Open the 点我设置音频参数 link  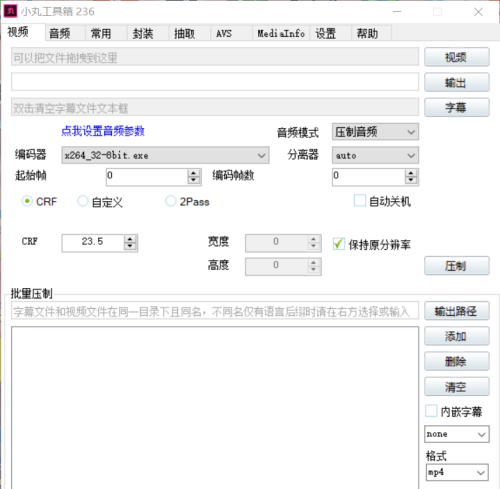[x=103, y=131]
